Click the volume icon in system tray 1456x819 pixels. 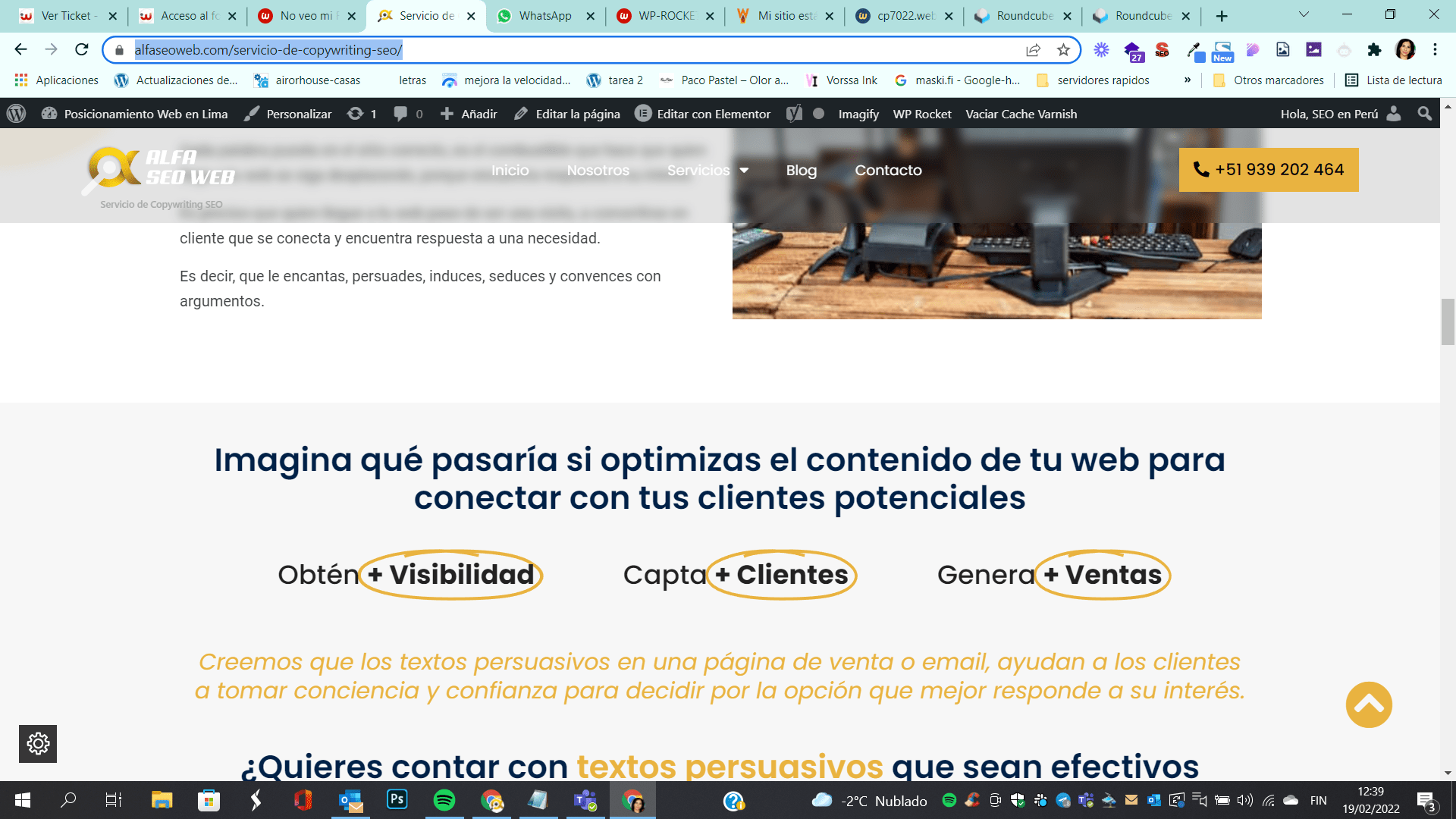tap(1244, 800)
